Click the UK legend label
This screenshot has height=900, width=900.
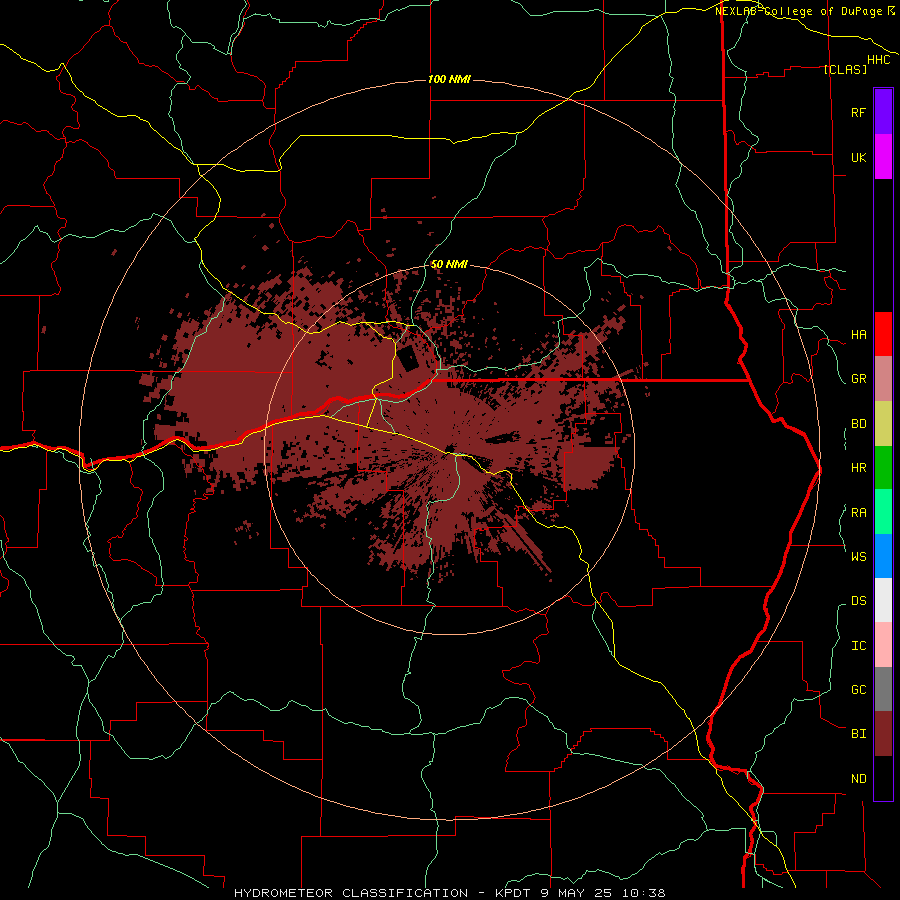point(858,157)
